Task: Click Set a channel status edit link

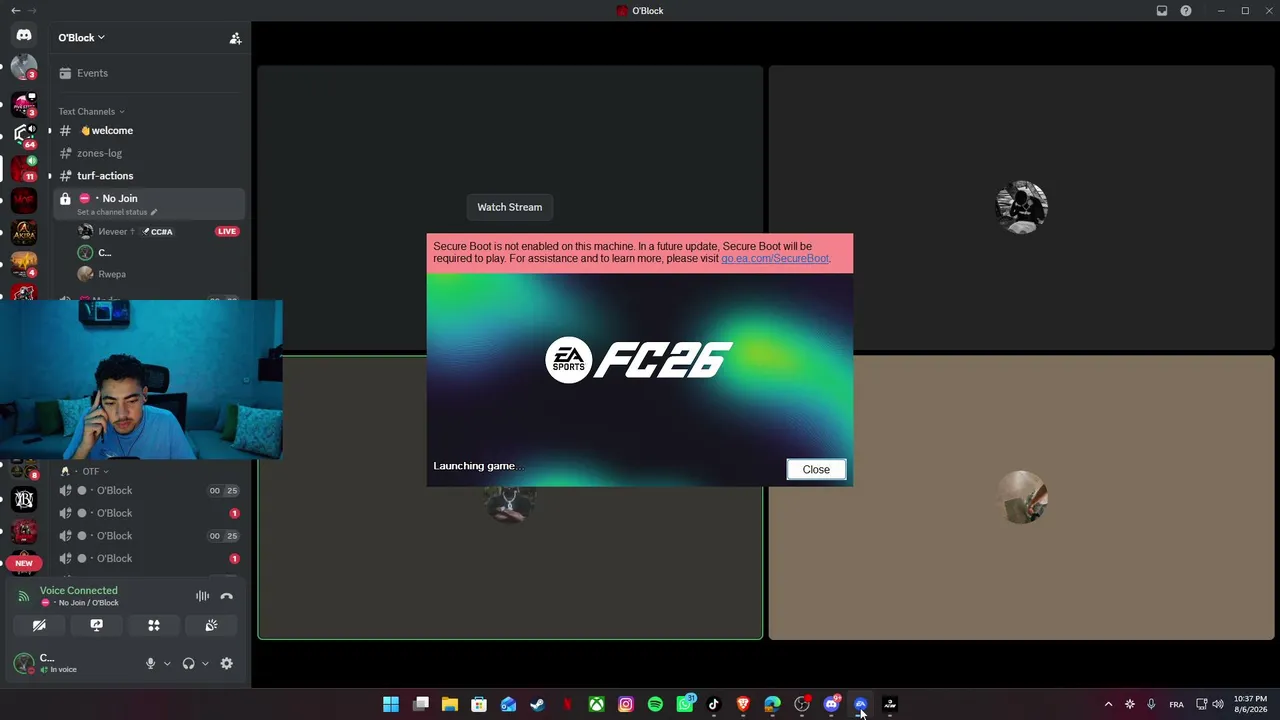Action: point(117,212)
